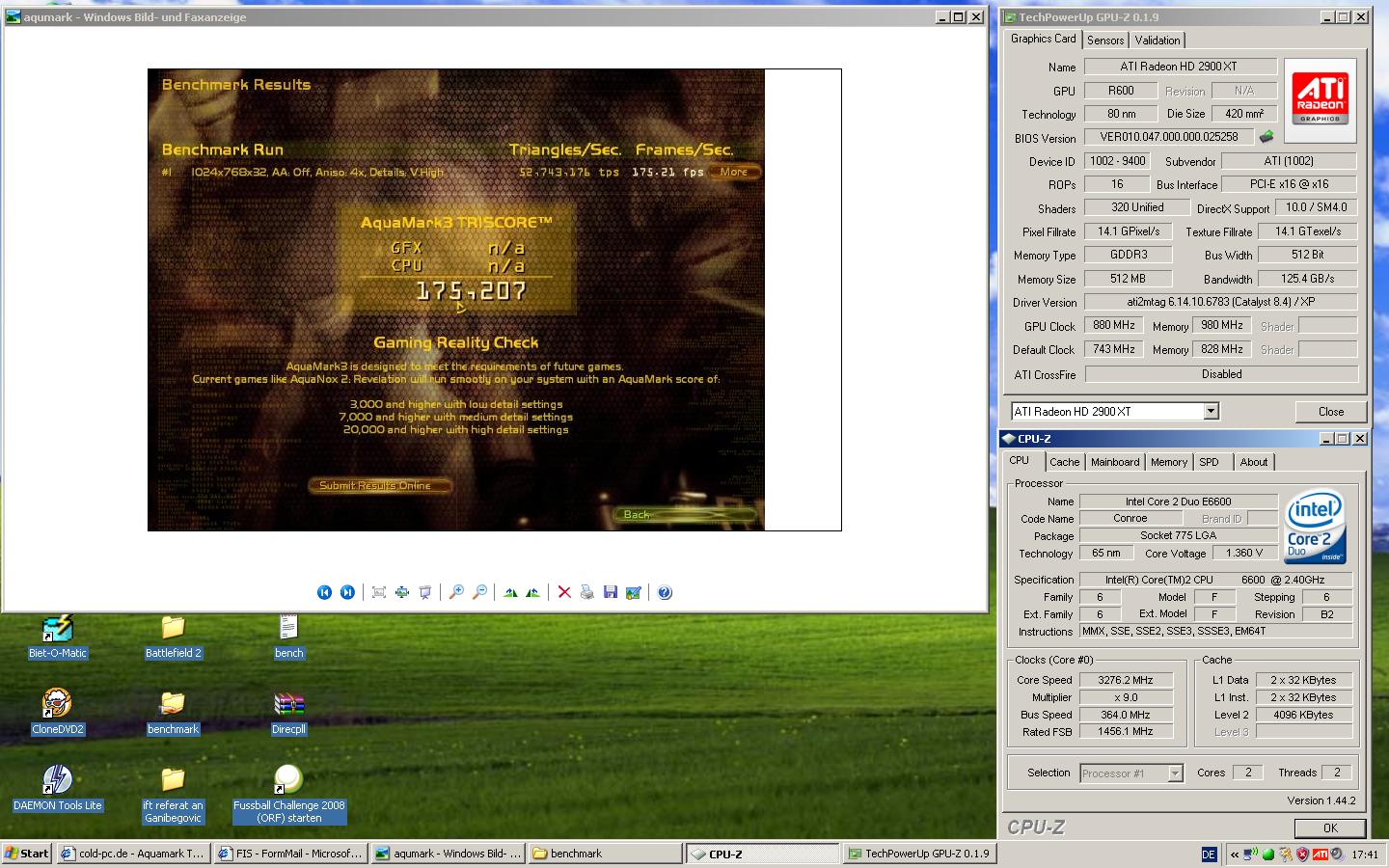Expand hidden tray icons chevron

click(1234, 854)
